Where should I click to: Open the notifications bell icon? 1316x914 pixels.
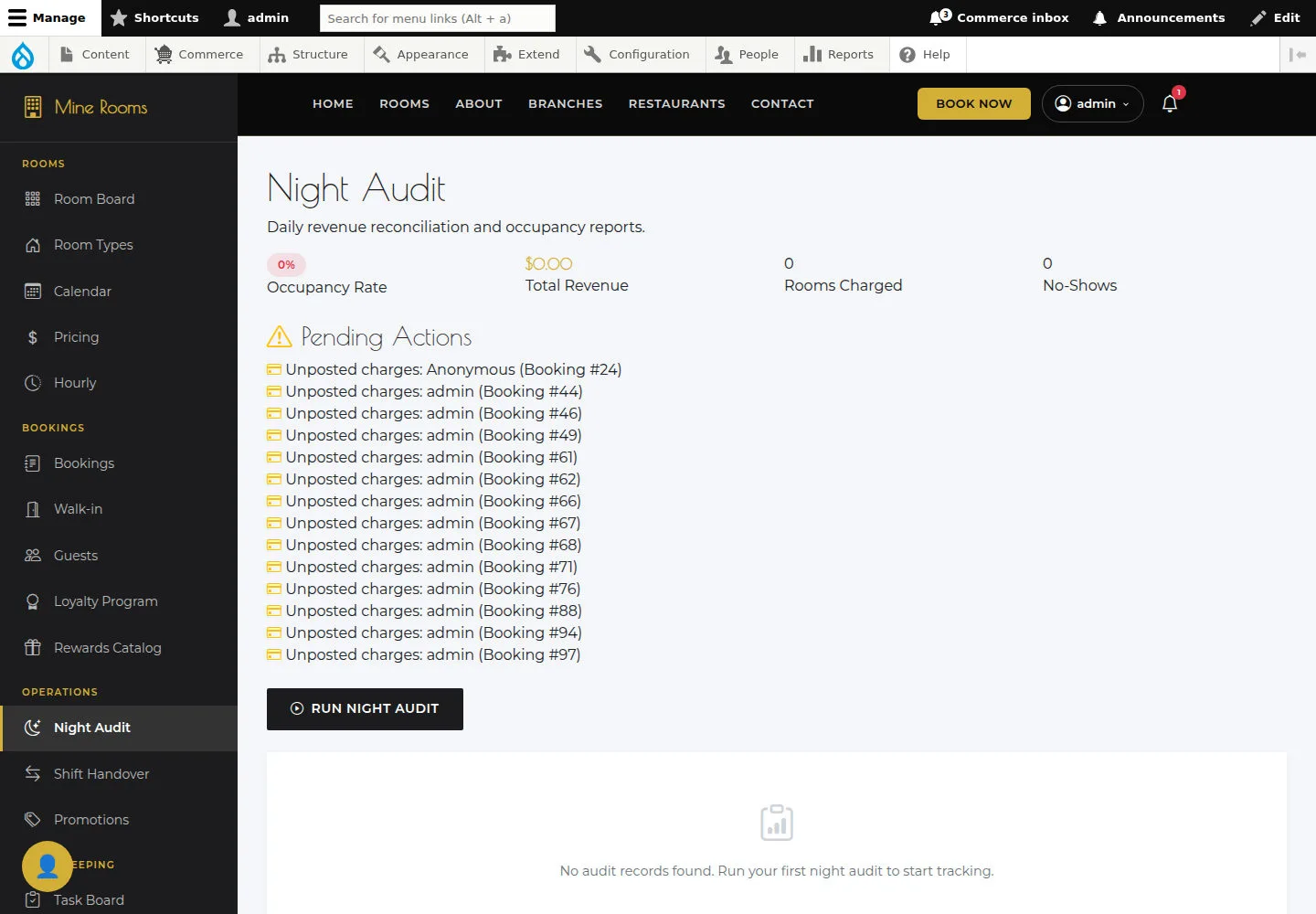(1170, 103)
